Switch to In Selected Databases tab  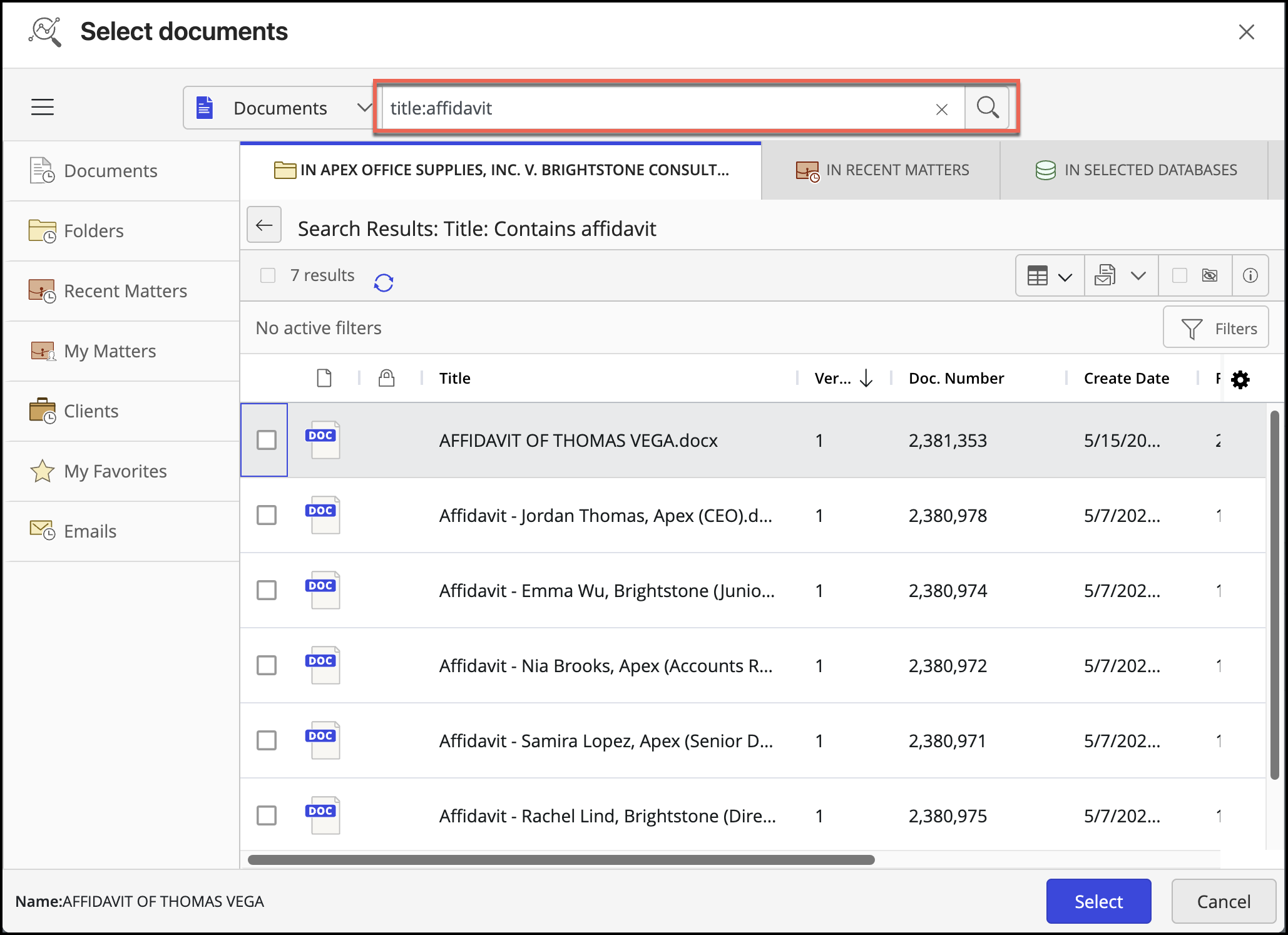[x=1135, y=170]
